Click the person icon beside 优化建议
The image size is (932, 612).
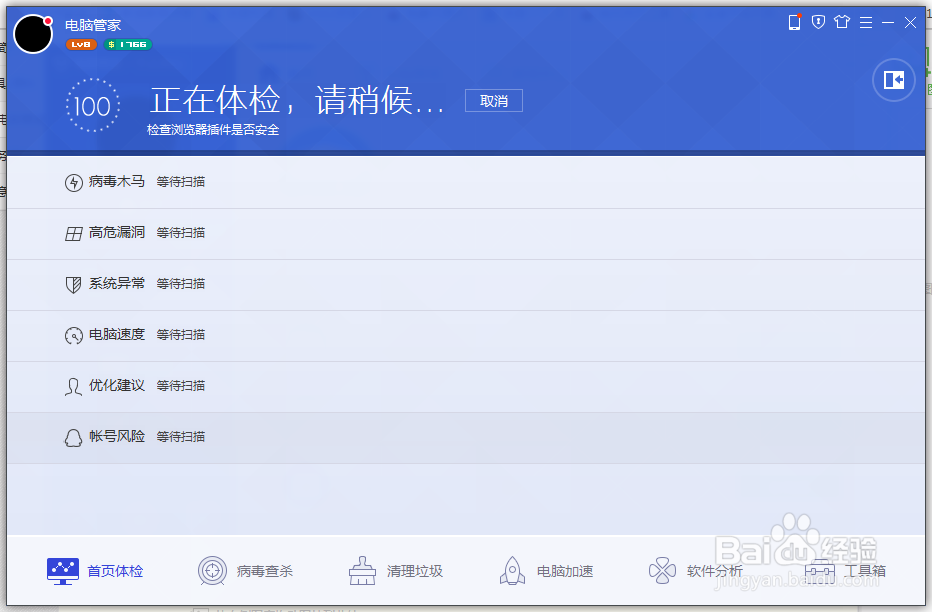coord(73,386)
